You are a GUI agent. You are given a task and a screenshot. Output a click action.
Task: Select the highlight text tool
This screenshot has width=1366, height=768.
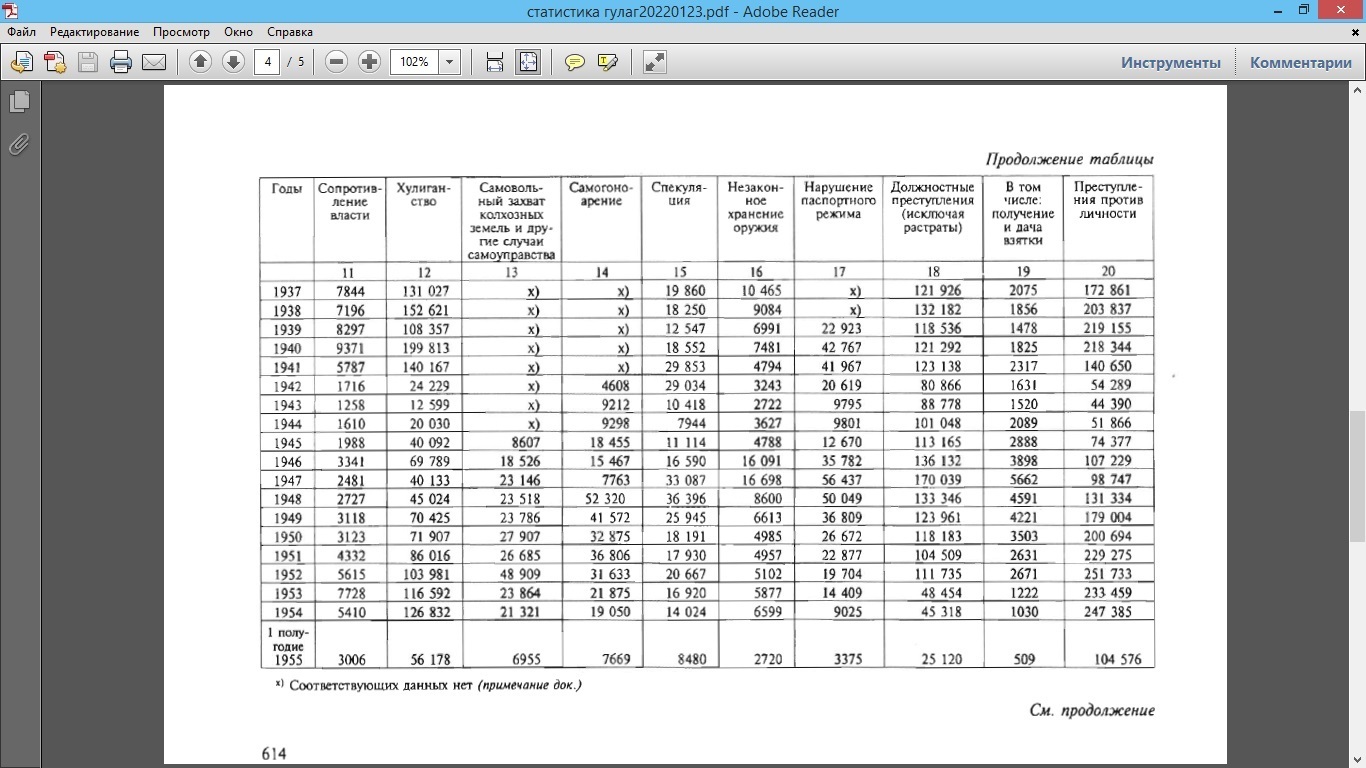point(607,62)
